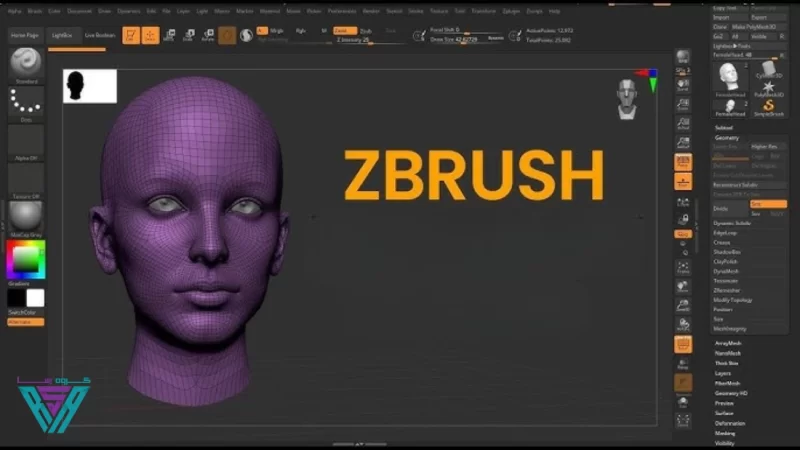Click the Scroll canvas icon

coord(683,85)
